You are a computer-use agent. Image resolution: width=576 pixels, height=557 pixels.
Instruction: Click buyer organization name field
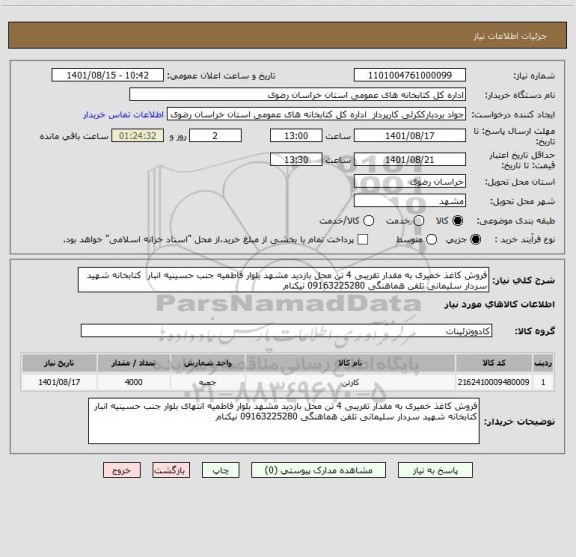pyautogui.click(x=297, y=95)
